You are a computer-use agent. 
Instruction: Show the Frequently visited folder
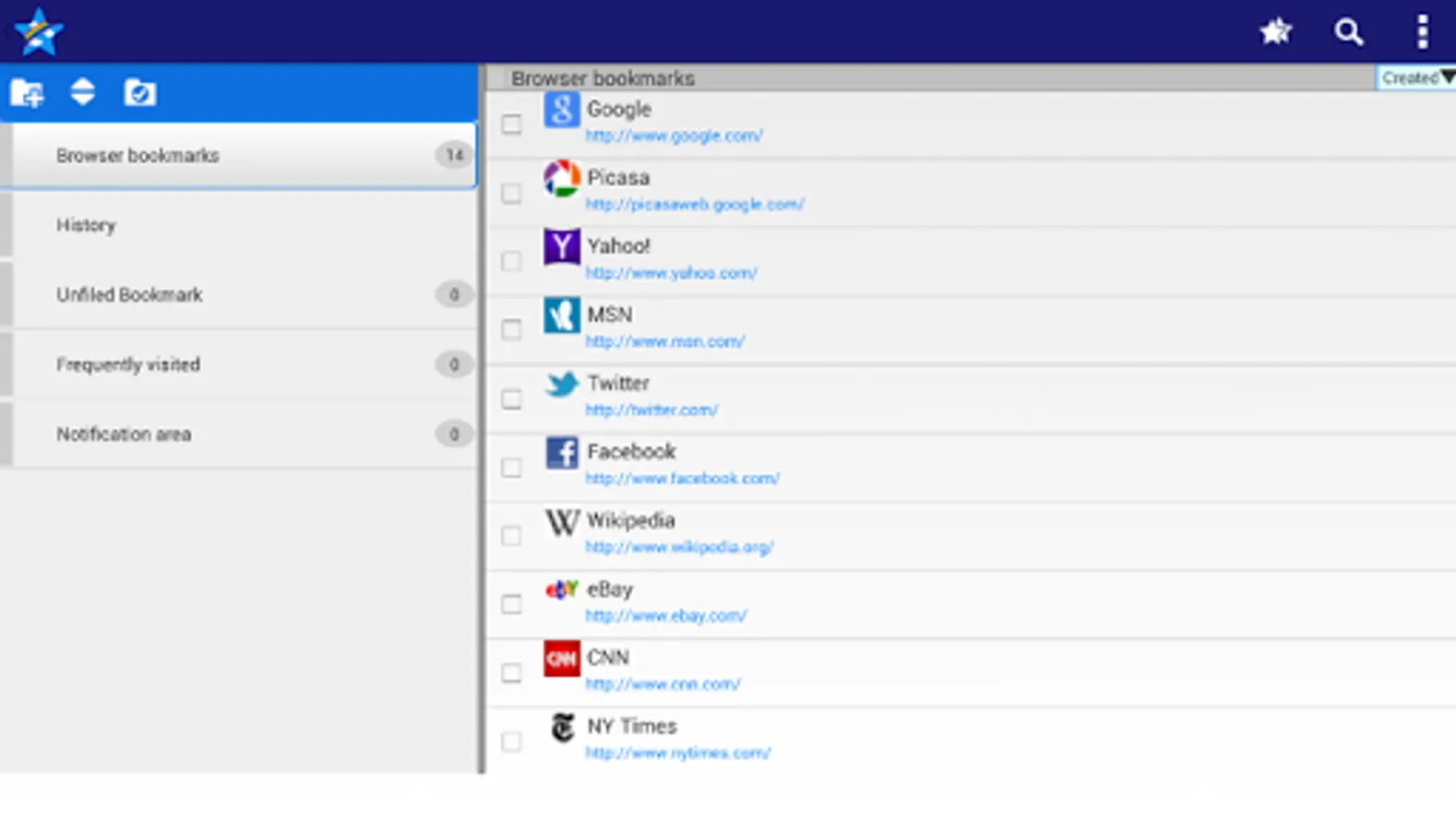[x=239, y=364]
